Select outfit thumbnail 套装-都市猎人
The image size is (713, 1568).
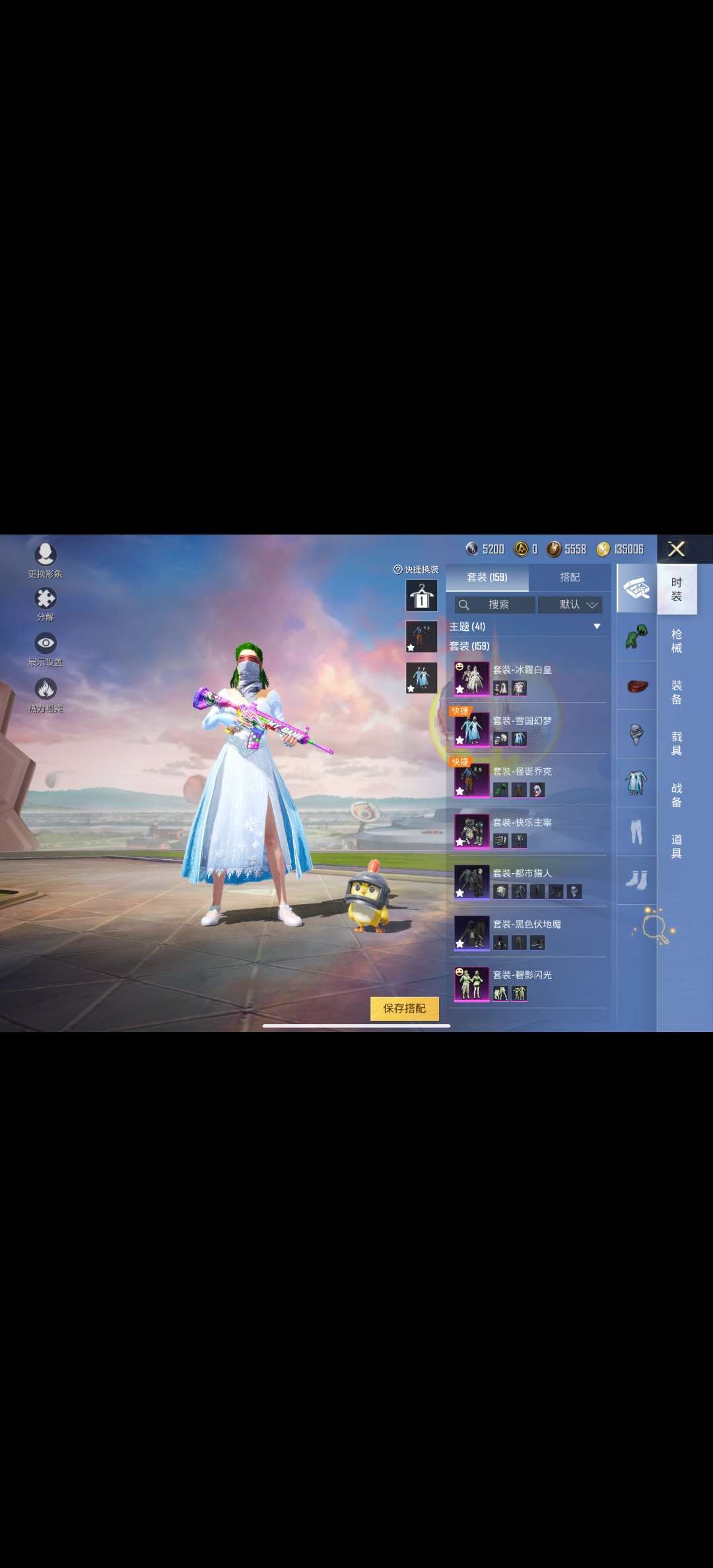coord(471,881)
